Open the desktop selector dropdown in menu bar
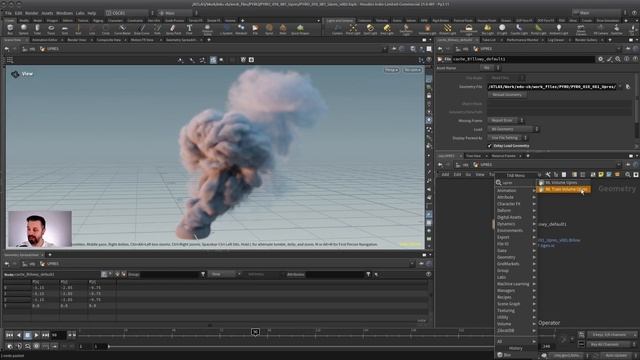The image size is (640, 360). pyautogui.click(x=128, y=13)
